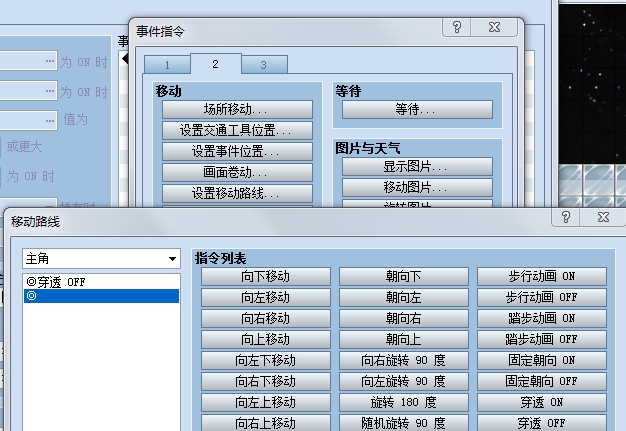626x431 pixels.
Task: Close the 事件指令 dialog
Action: click(x=494, y=27)
